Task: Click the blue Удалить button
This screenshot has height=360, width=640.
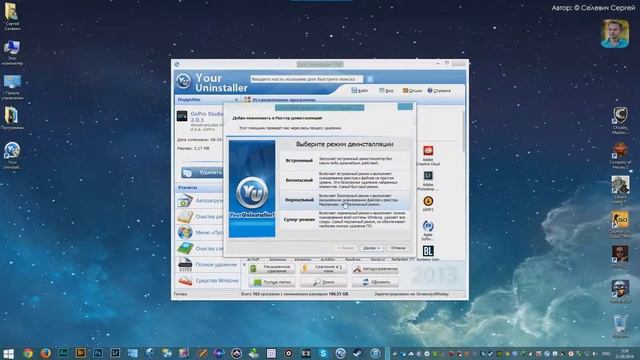Action: (203, 173)
